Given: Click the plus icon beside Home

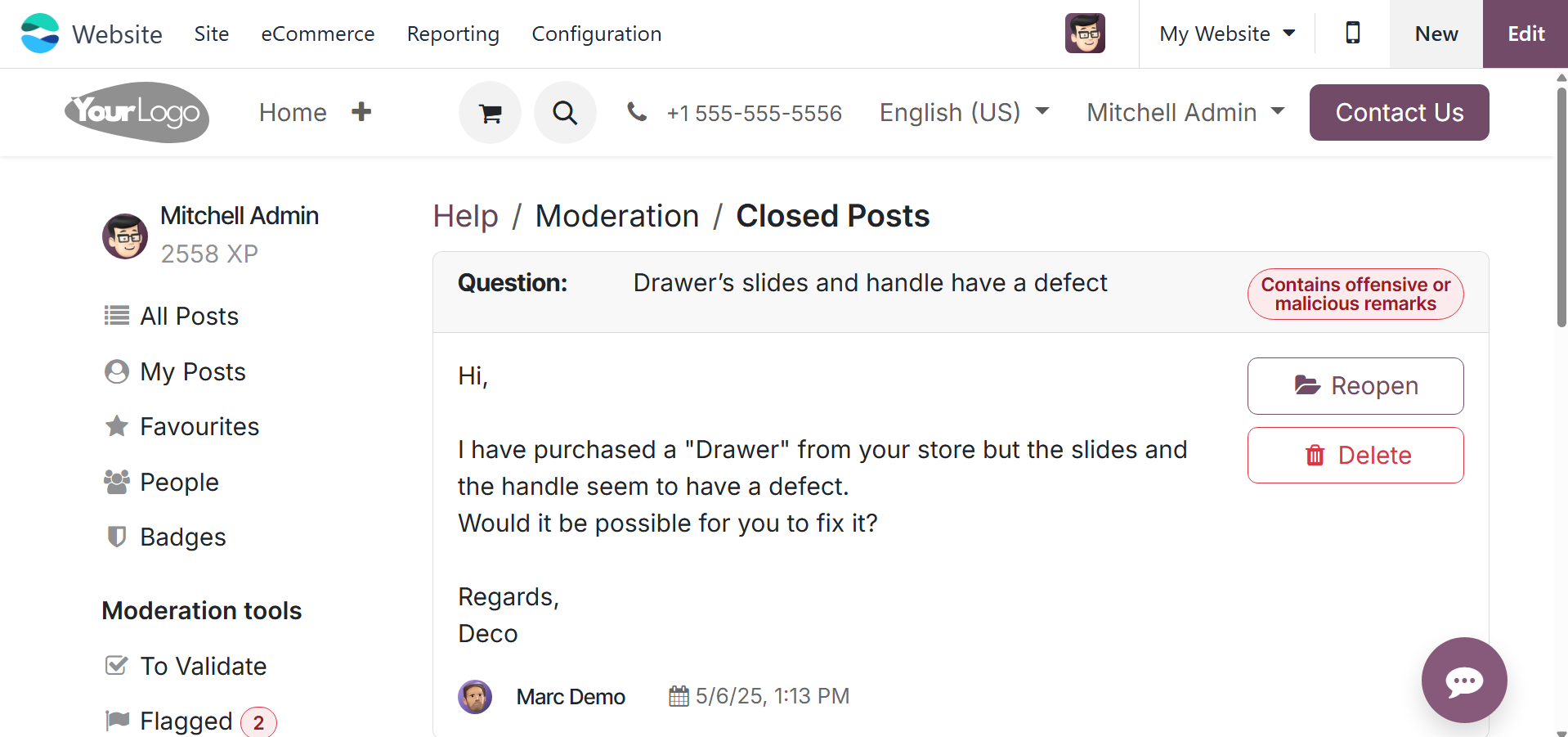Looking at the screenshot, I should coord(361,112).
